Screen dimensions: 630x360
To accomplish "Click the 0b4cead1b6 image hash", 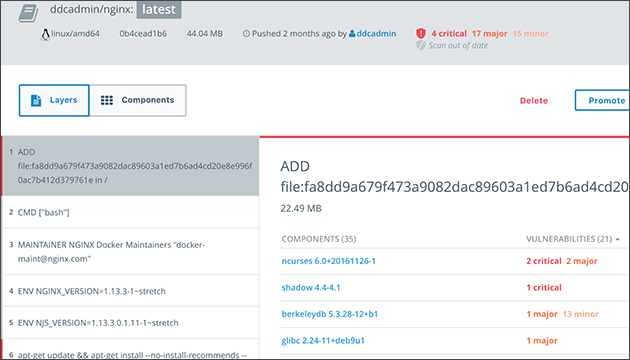I will [143, 34].
